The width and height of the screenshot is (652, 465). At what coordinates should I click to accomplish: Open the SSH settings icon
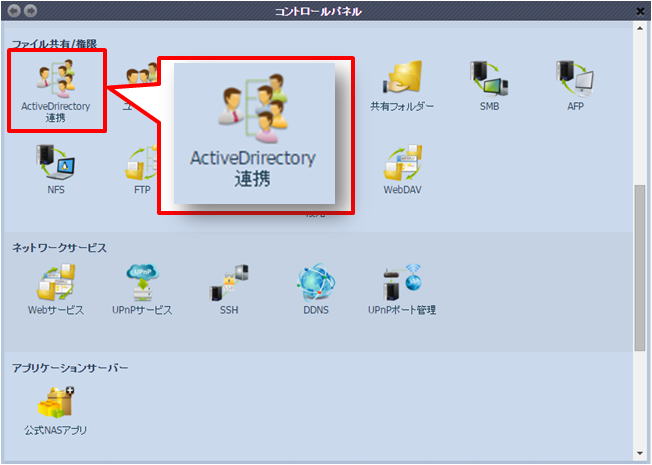(x=229, y=290)
